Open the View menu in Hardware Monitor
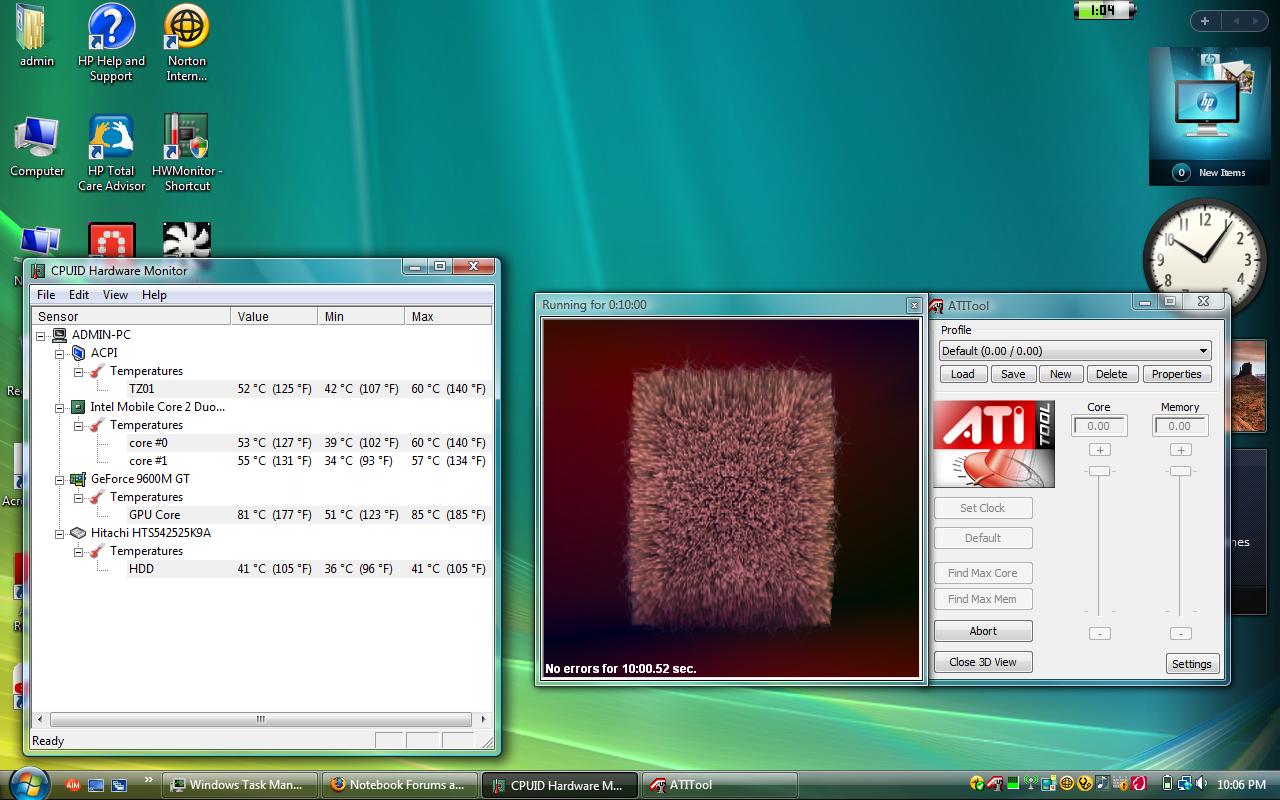Viewport: 1280px width, 800px height. coord(115,295)
